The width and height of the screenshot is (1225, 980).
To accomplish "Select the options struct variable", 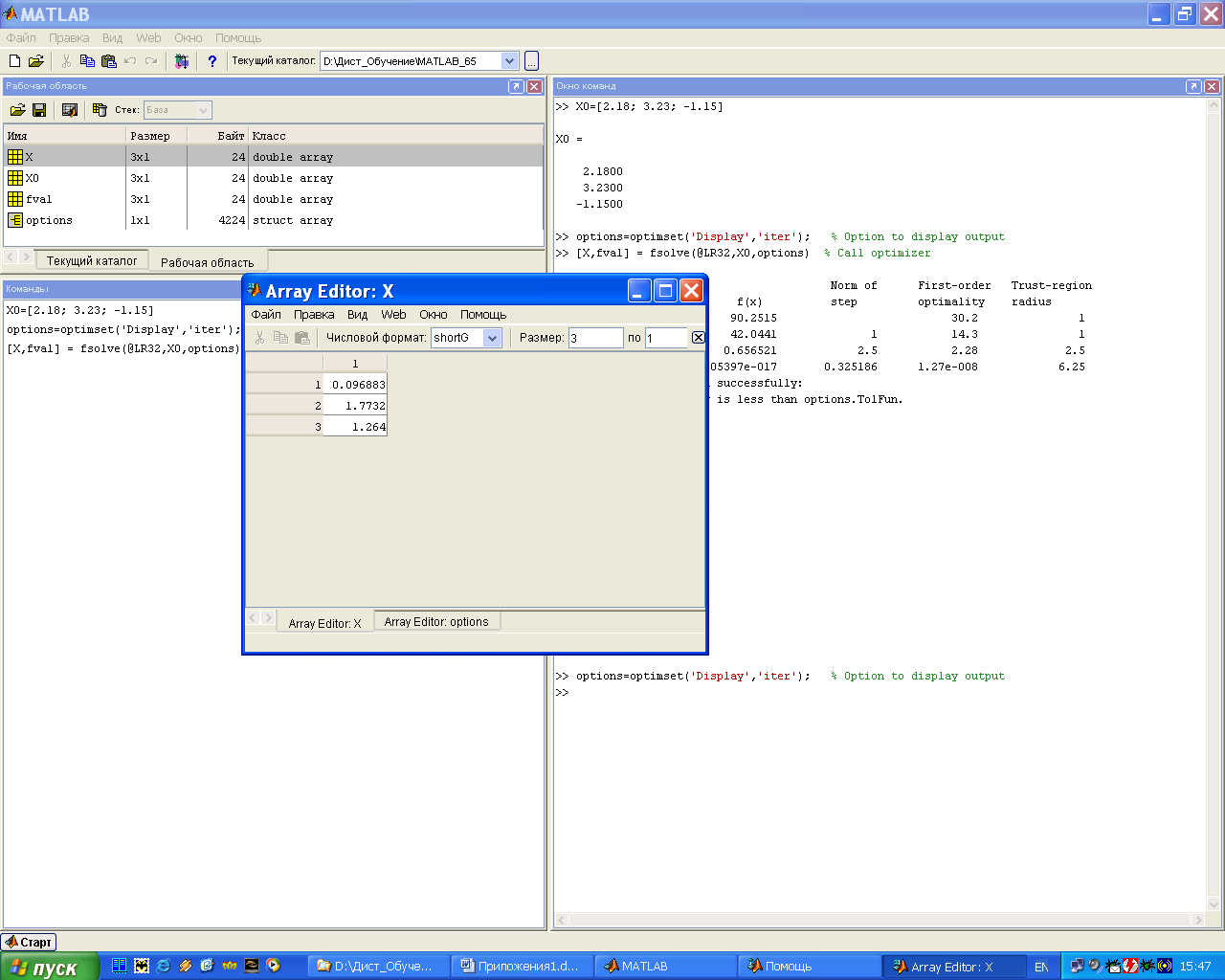I will [273, 220].
